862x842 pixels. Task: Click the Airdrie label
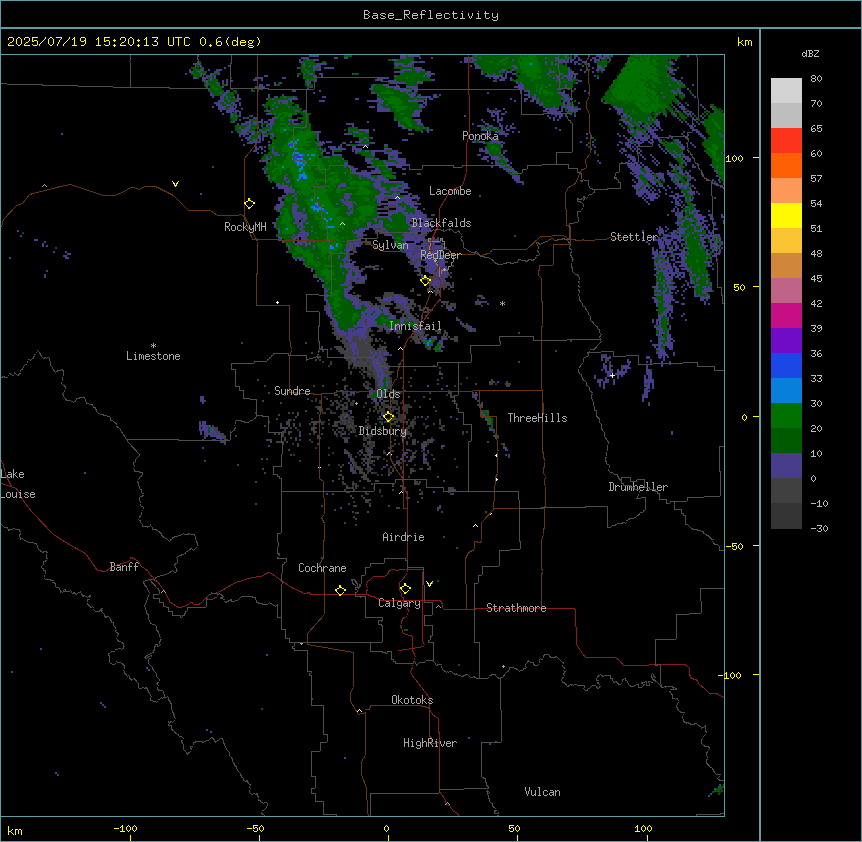[x=404, y=537]
